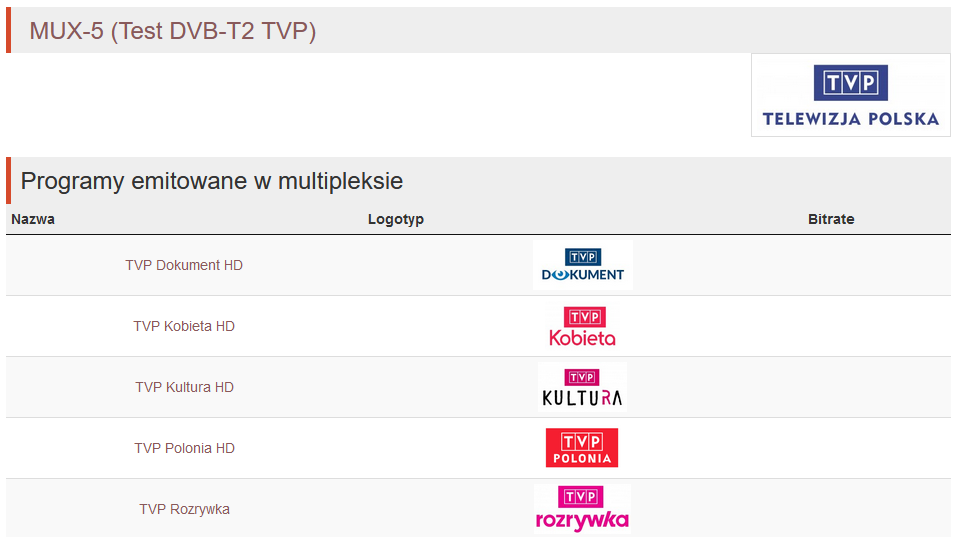This screenshot has width=960, height=537.
Task: Select the TVP Kultura logo image
Action: 582,387
